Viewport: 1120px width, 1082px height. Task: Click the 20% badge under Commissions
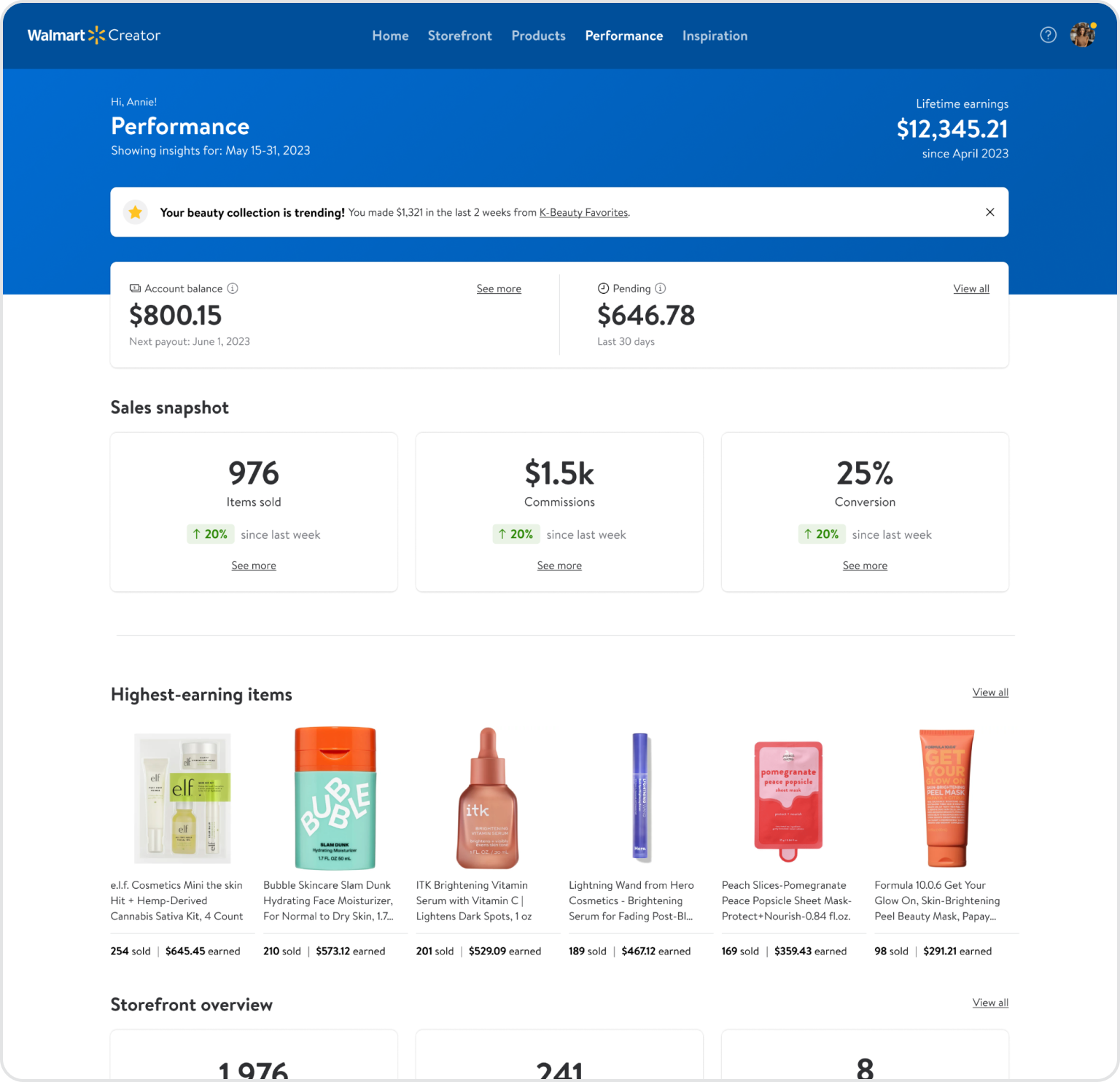click(516, 534)
